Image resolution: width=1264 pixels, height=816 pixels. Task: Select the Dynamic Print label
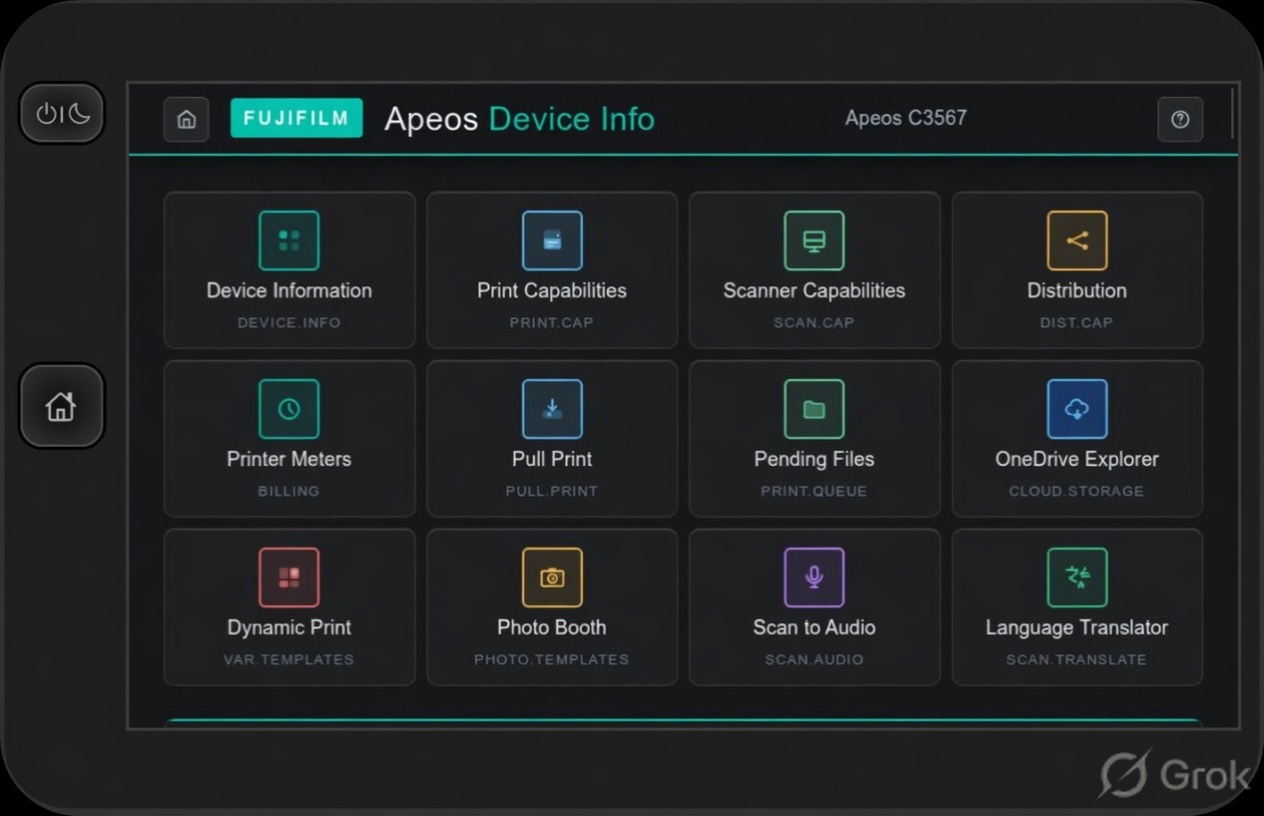pyautogui.click(x=289, y=628)
